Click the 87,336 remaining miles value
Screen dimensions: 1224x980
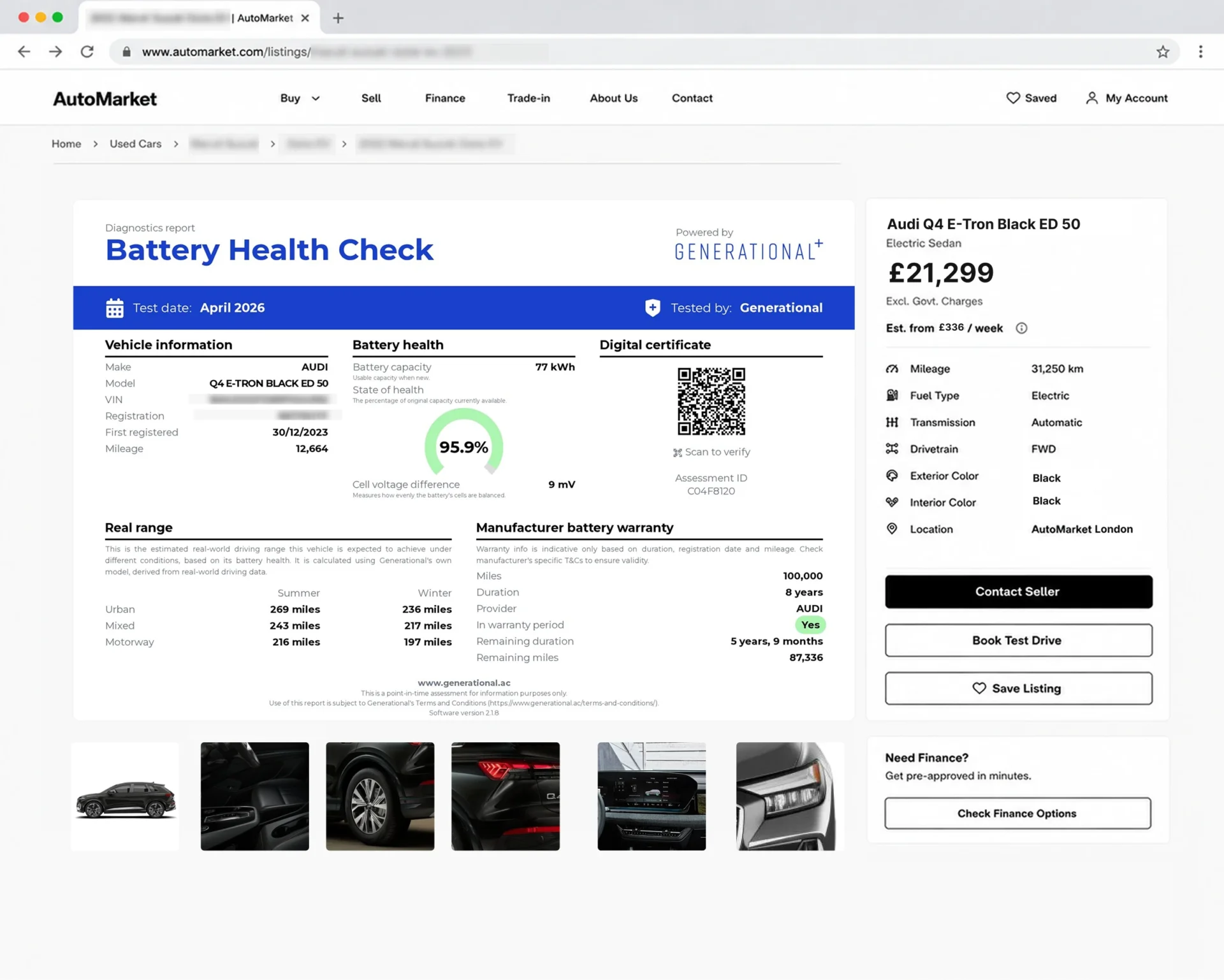806,658
